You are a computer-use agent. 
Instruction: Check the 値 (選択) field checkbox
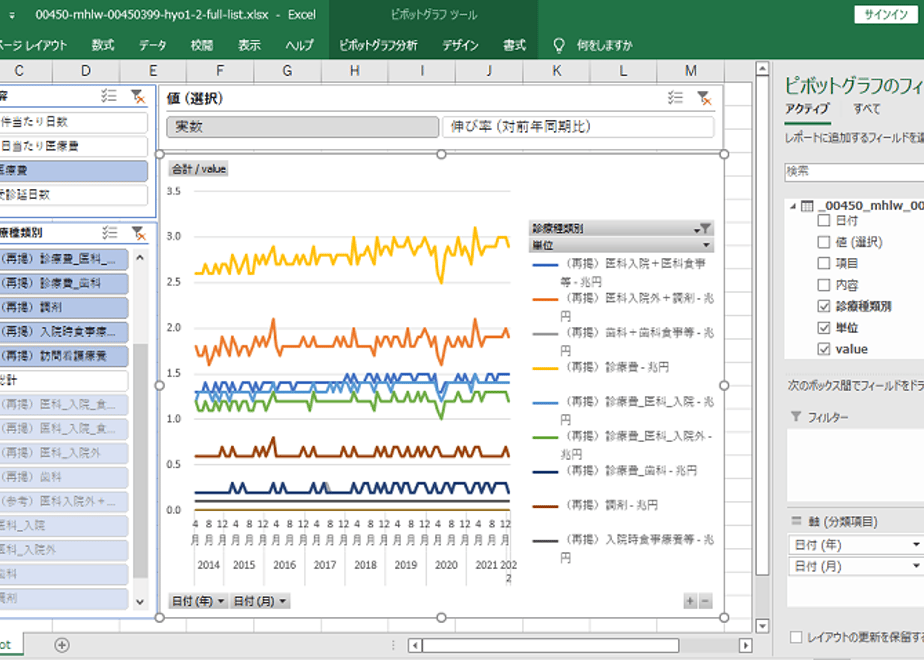click(824, 242)
